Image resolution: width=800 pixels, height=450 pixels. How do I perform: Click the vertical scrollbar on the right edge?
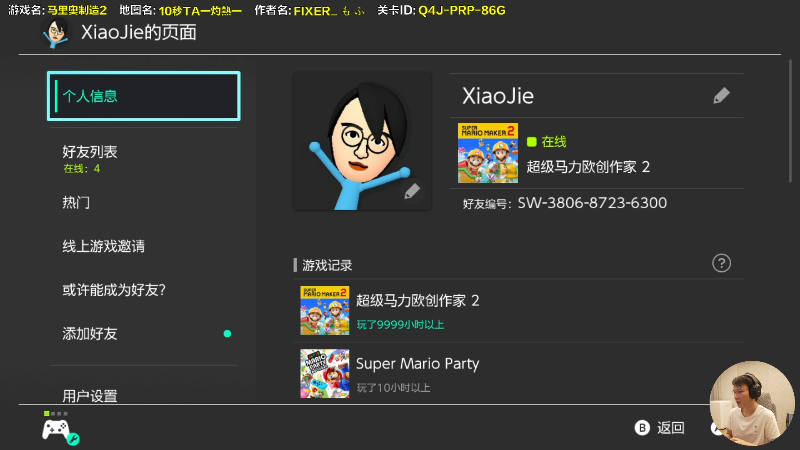click(790, 121)
